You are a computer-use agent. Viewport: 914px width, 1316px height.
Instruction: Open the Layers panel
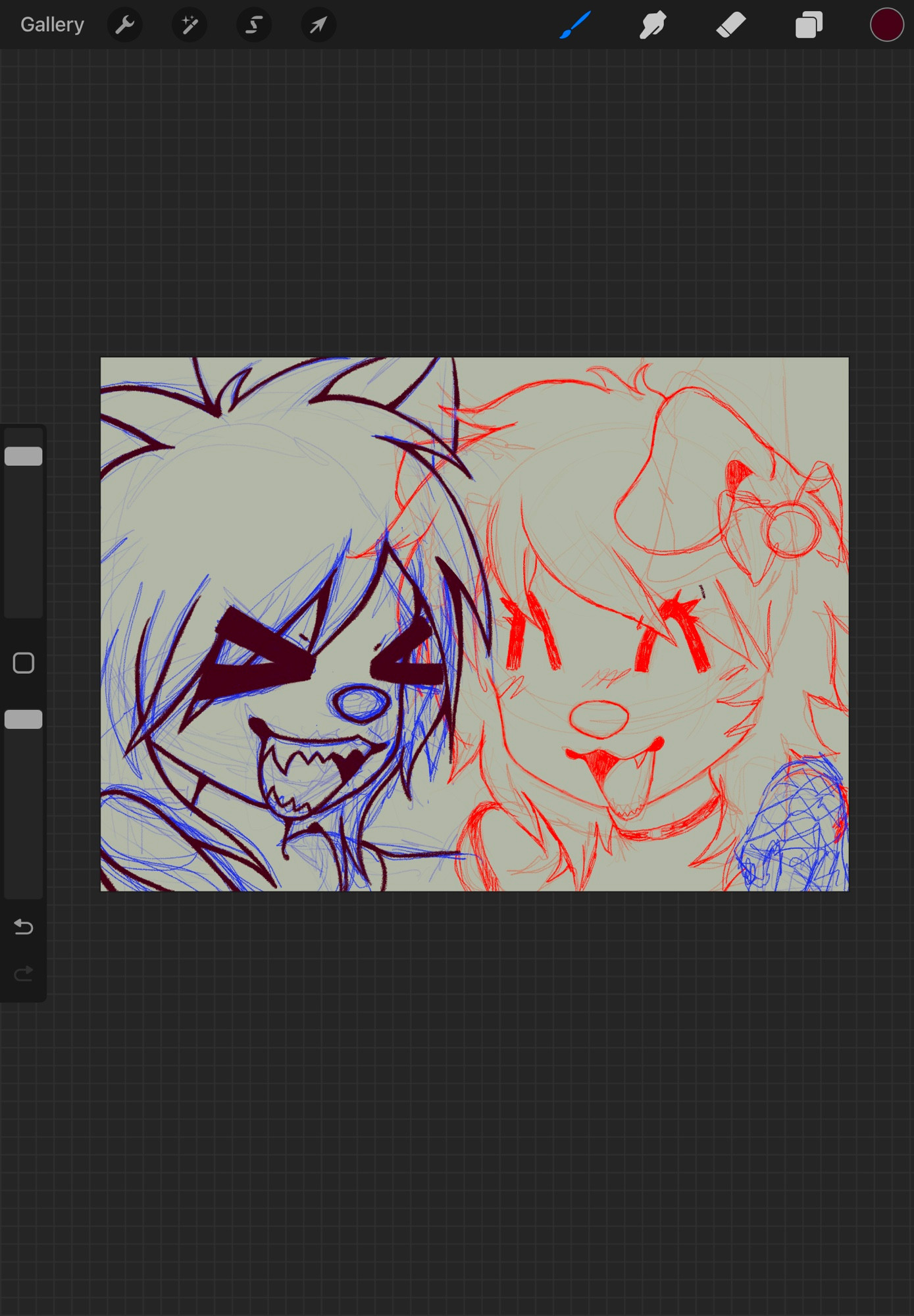pos(809,25)
